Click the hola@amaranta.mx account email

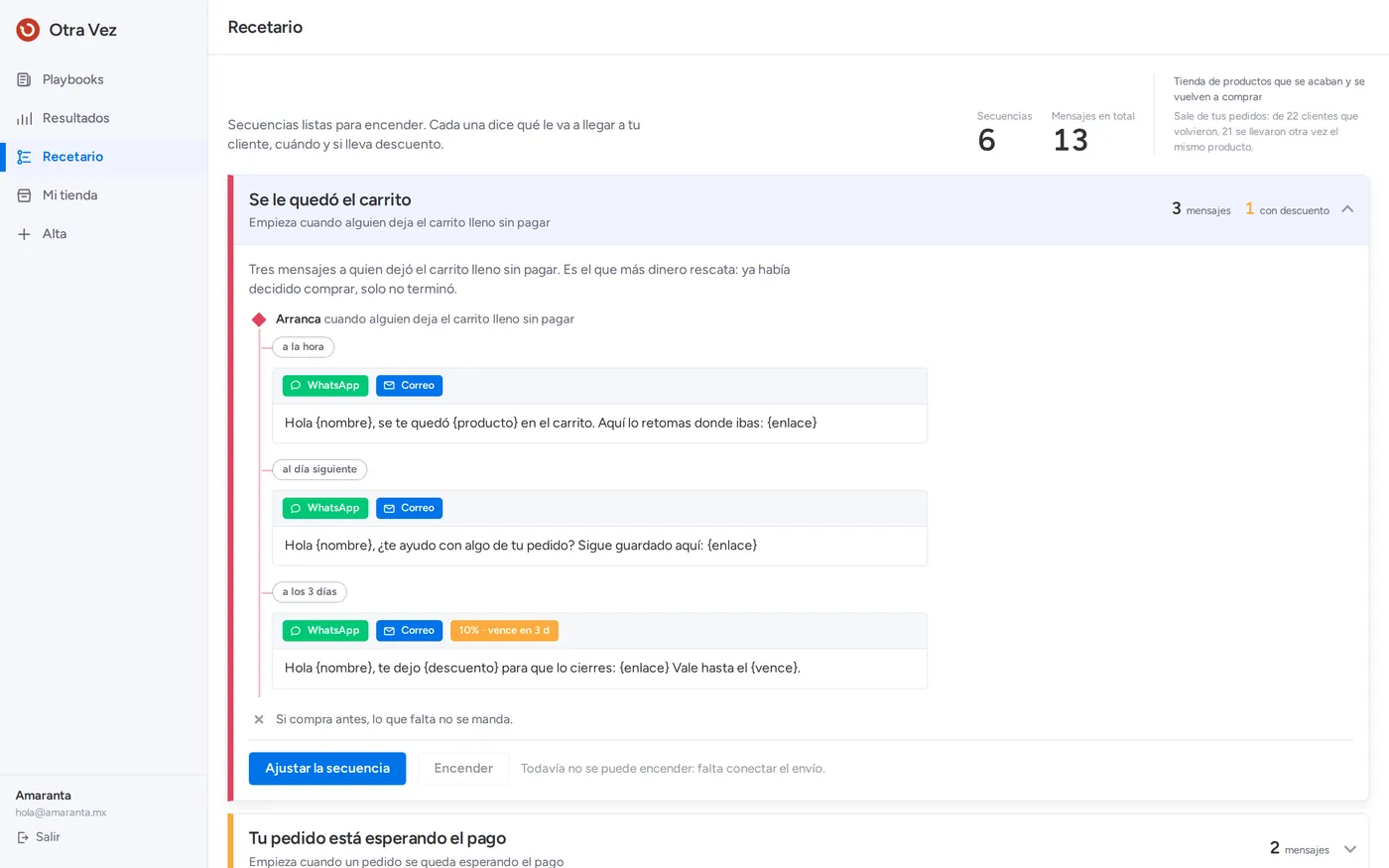(61, 812)
